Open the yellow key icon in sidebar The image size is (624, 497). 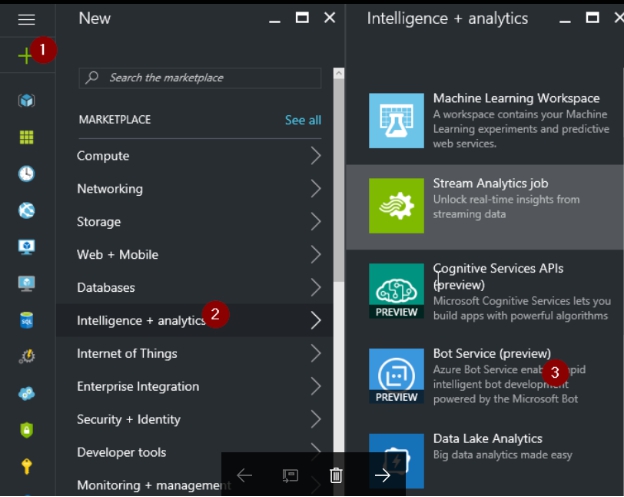pos(26,466)
